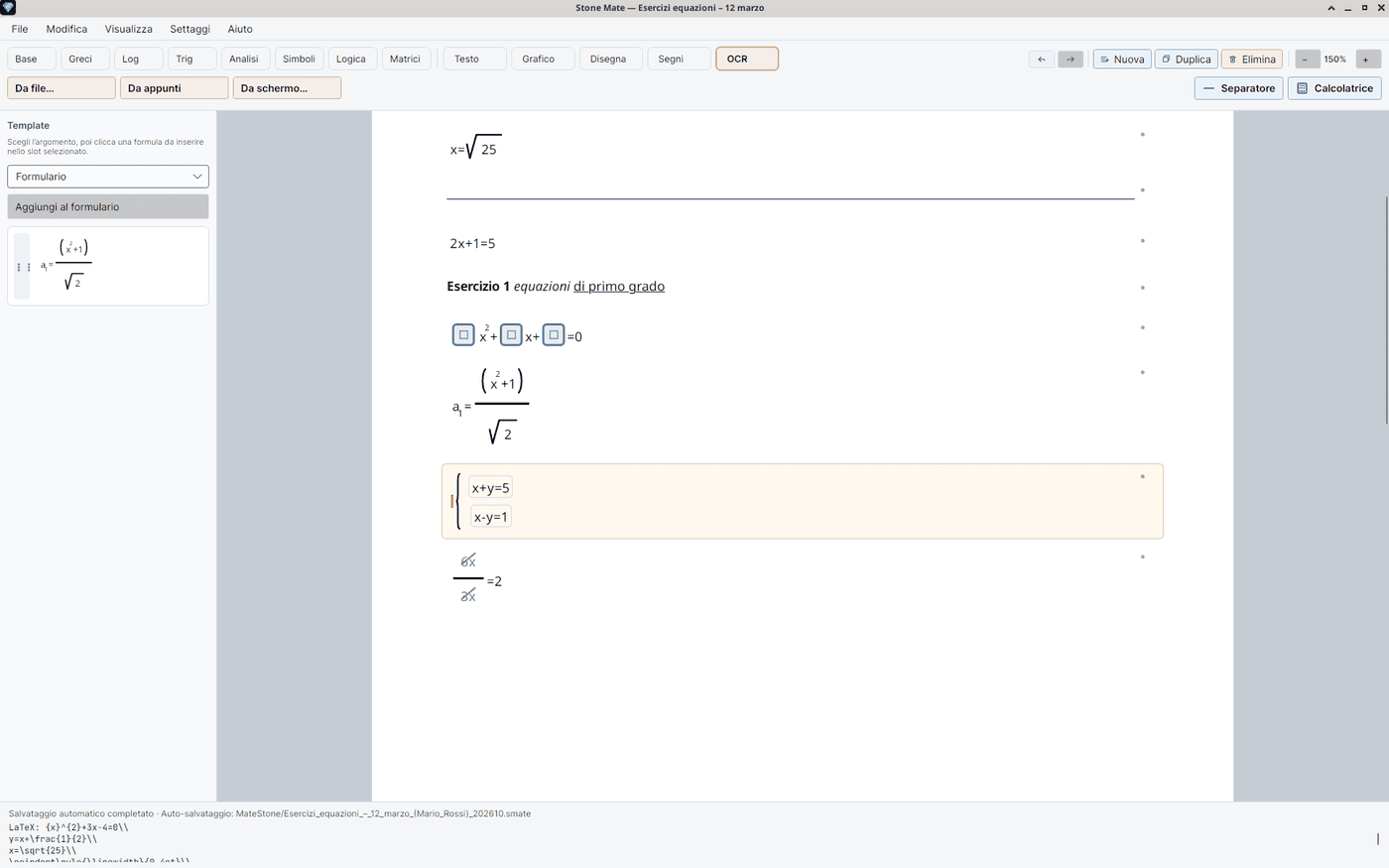Image resolution: width=1389 pixels, height=868 pixels.
Task: Select the middle placeholder before x+
Action: tap(511, 335)
